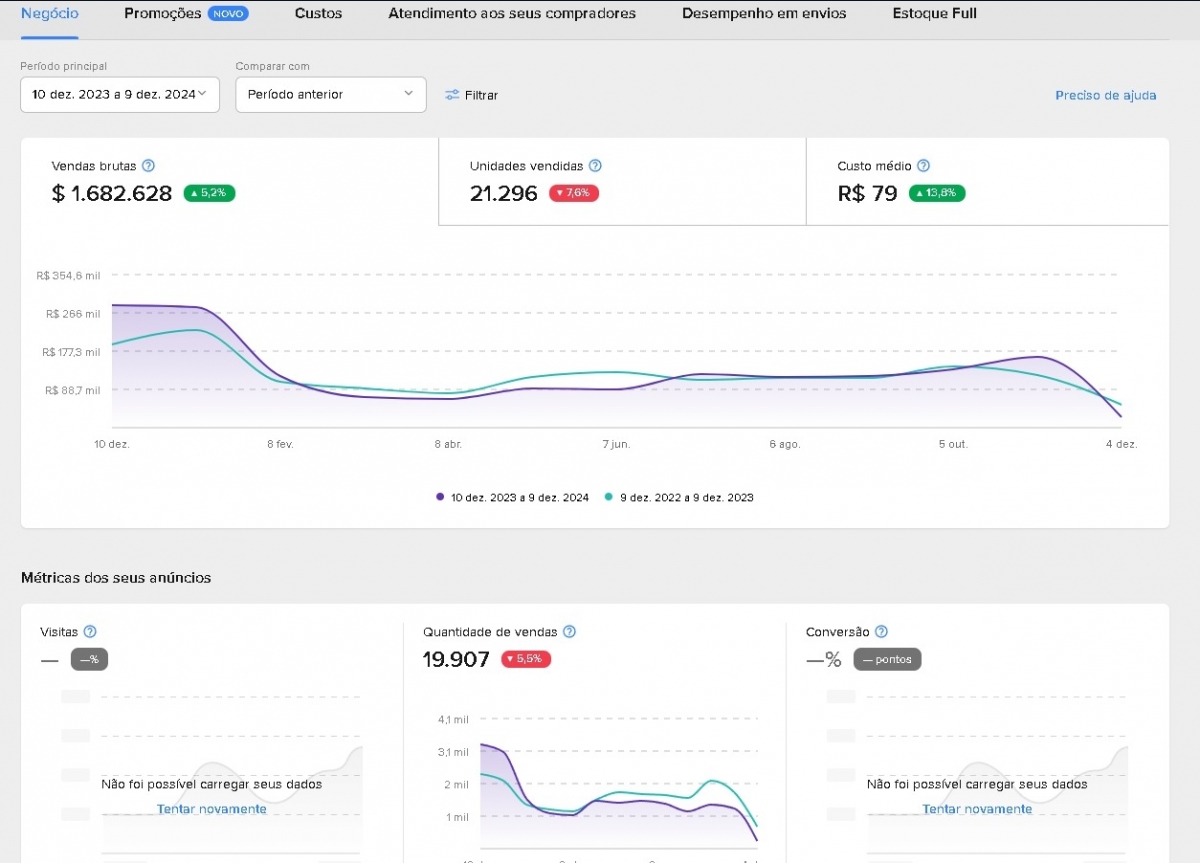Click the "Período principal" field label

click(64, 66)
